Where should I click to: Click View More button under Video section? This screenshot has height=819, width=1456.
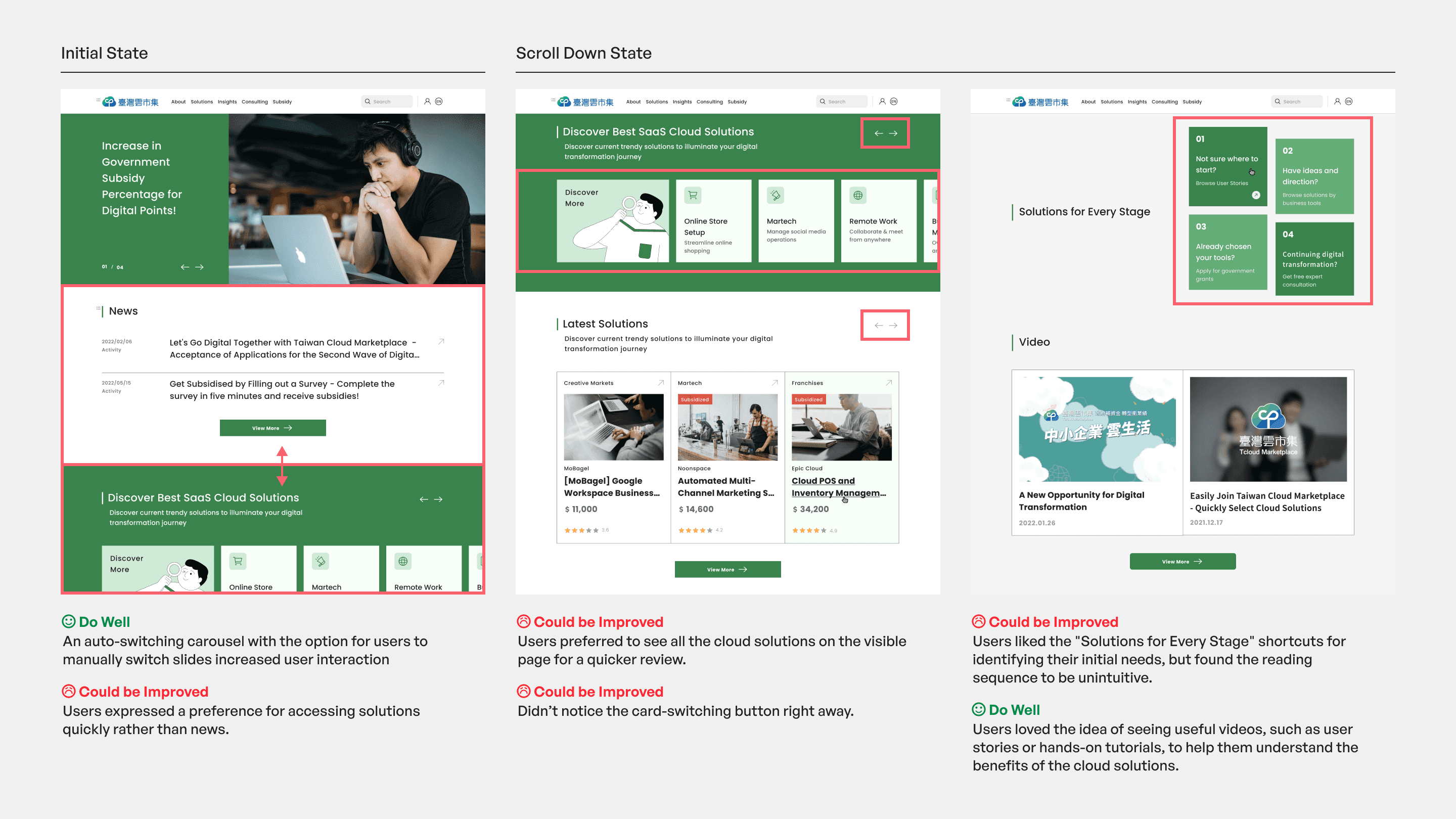coord(1182,561)
